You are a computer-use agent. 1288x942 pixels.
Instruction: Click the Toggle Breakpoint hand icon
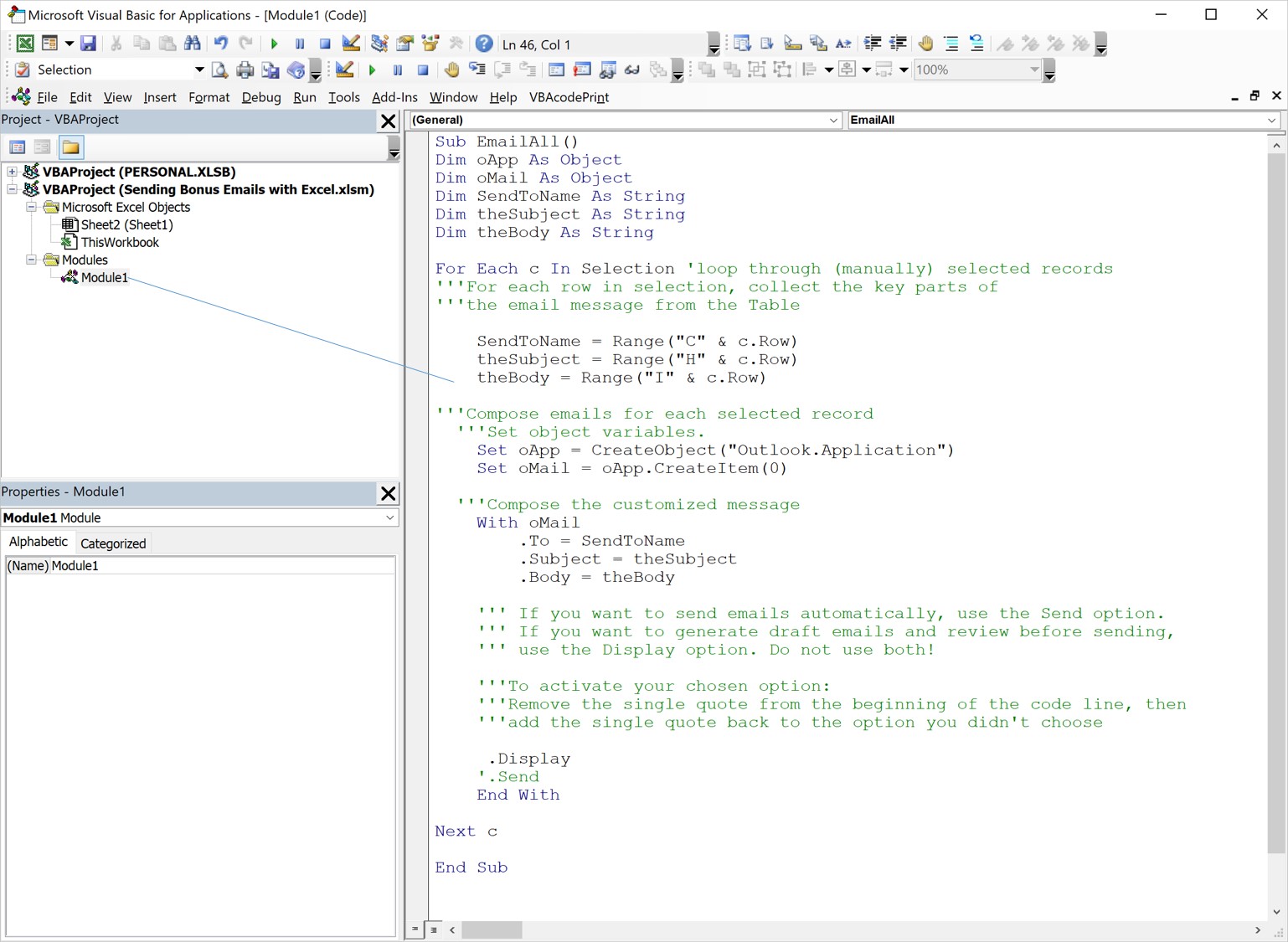click(925, 44)
